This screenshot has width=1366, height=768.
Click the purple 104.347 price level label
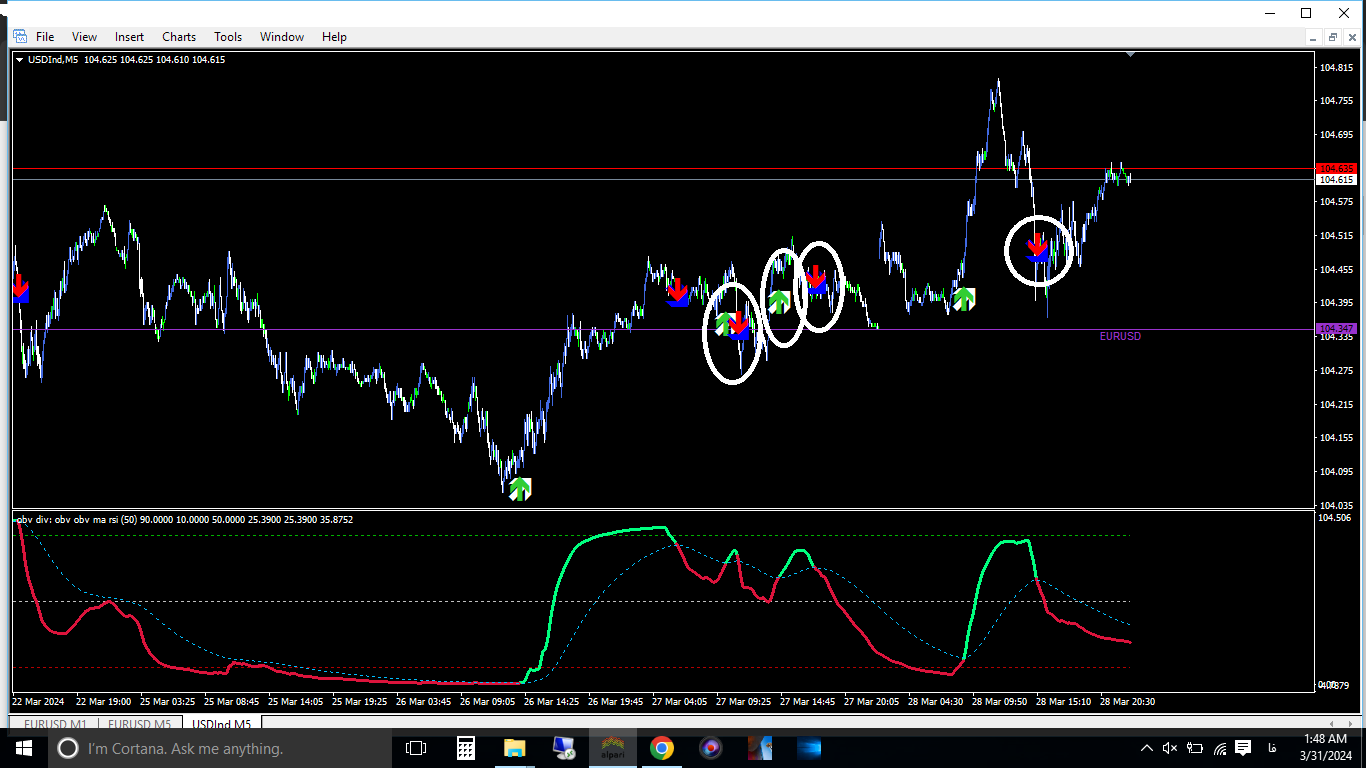pos(1336,329)
